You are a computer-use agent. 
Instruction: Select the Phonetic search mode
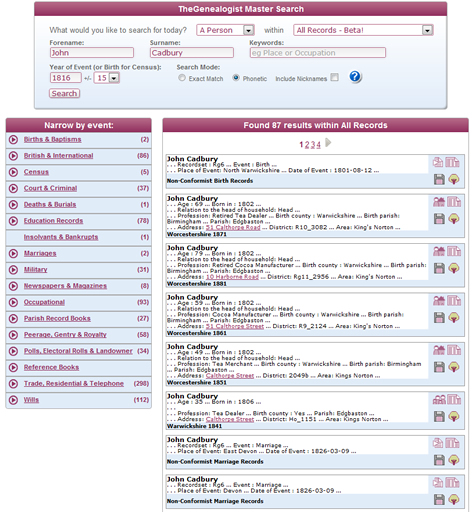(x=236, y=78)
